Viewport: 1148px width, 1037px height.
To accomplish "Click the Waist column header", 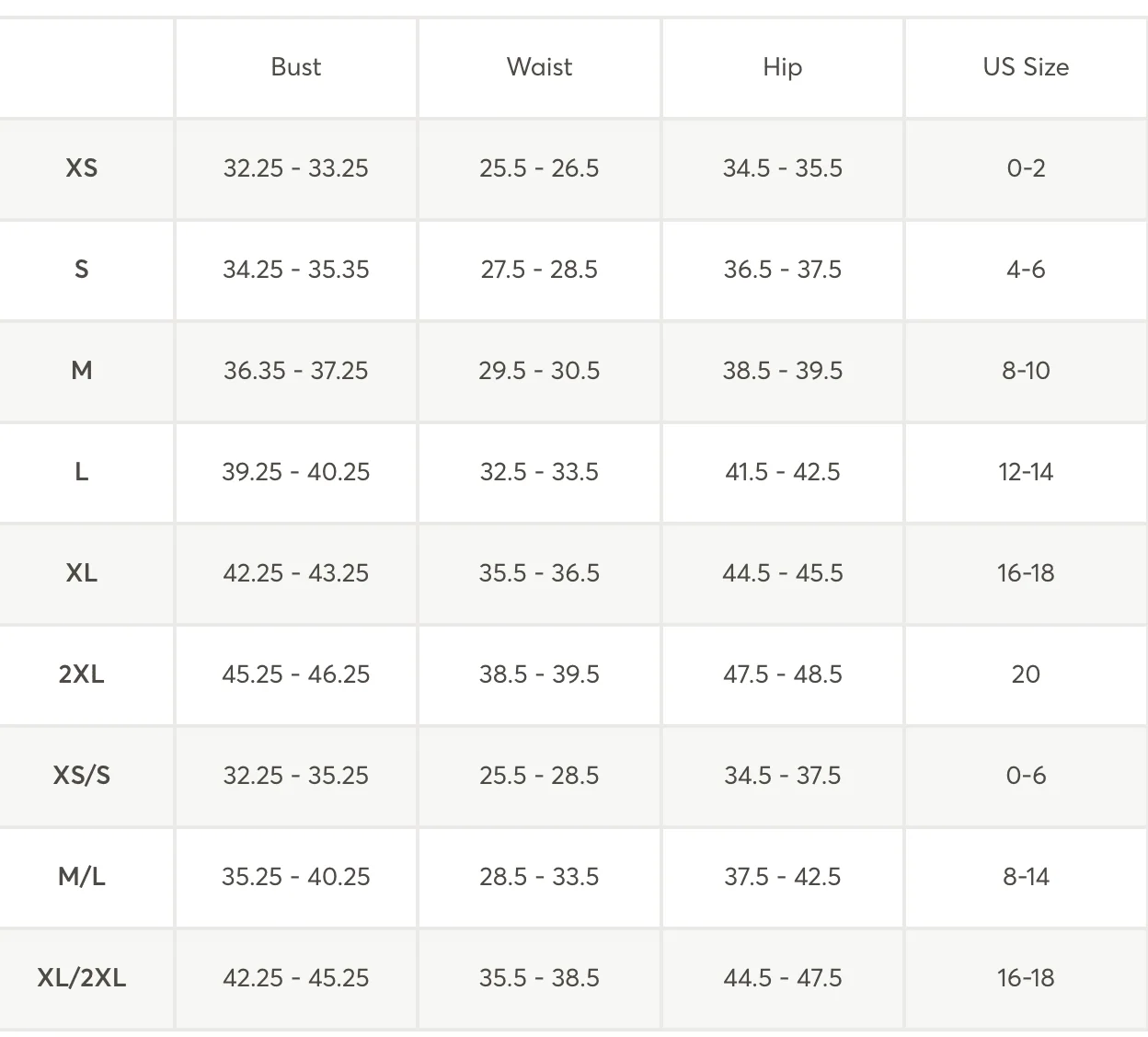I will tap(539, 67).
